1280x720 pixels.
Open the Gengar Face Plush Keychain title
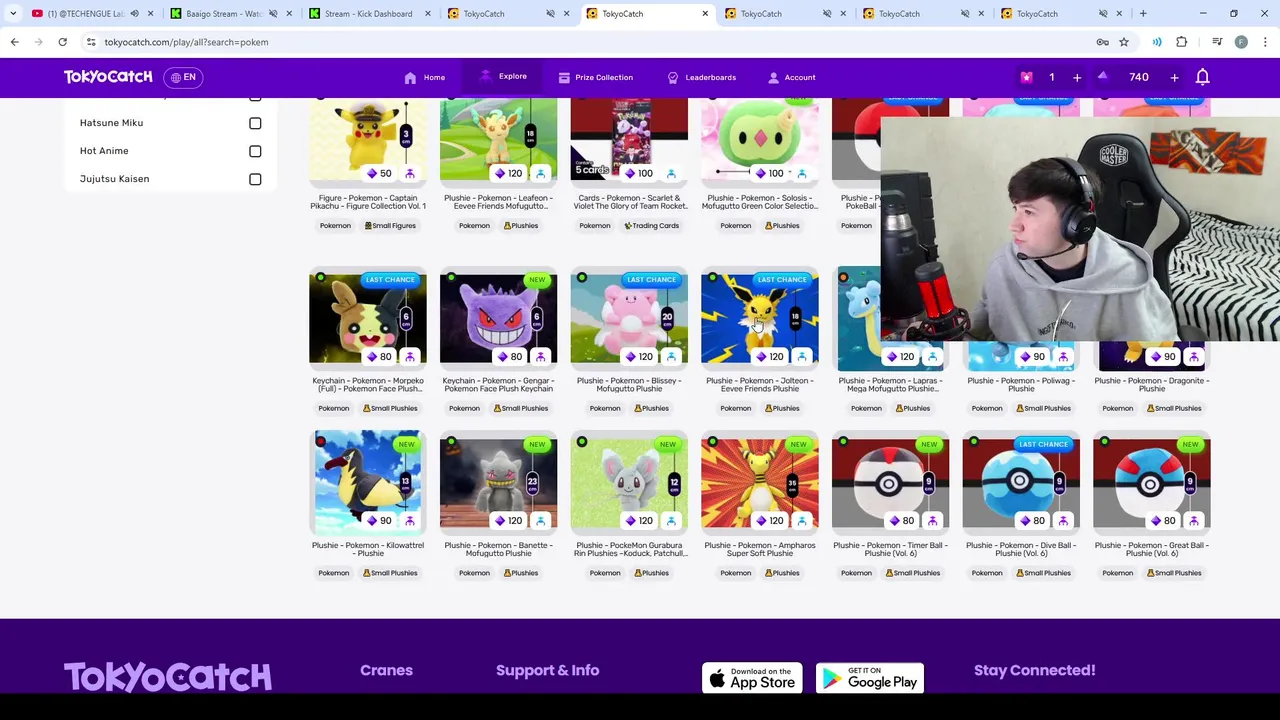499,384
